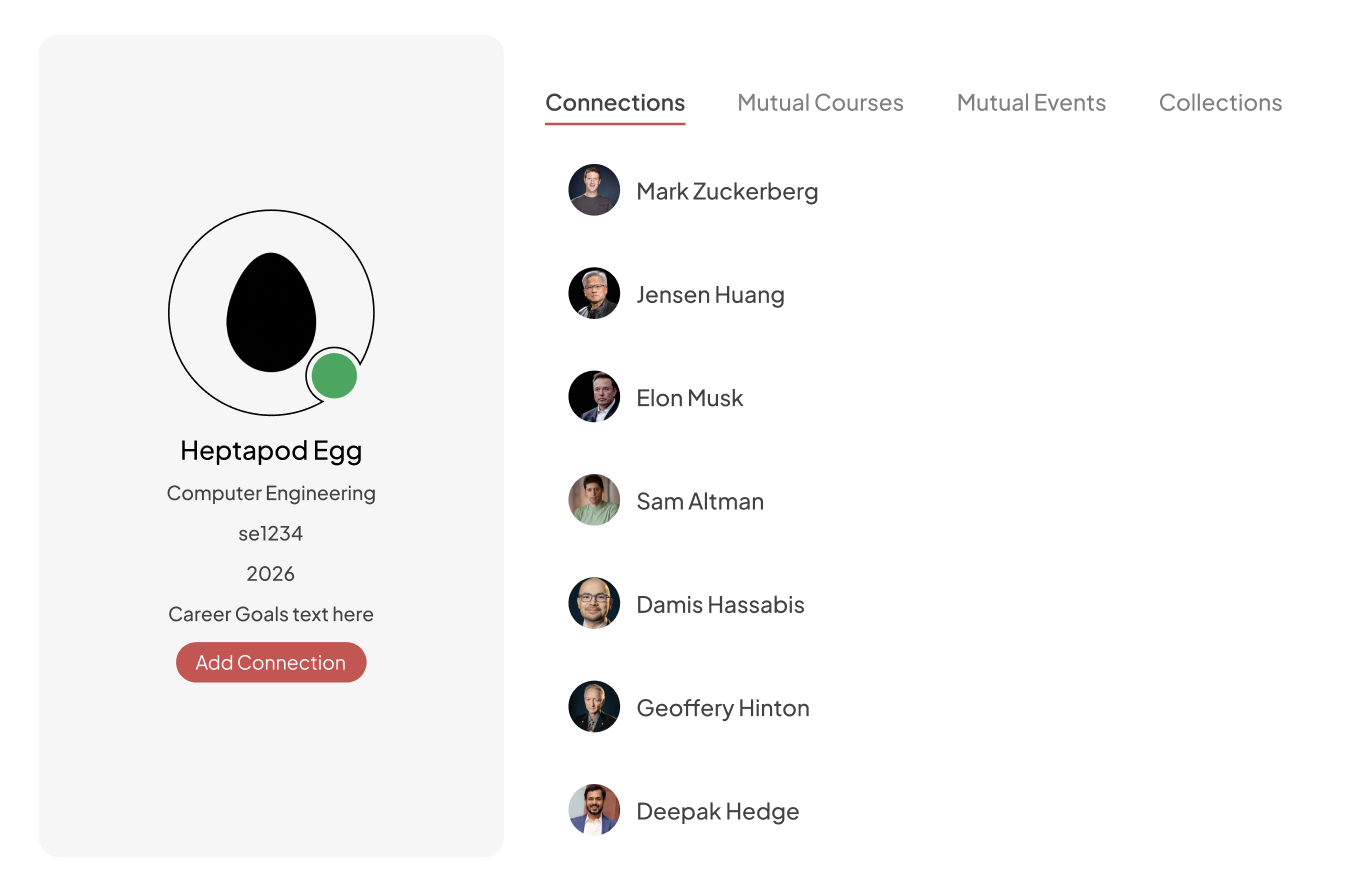Click Mark Zuckerberg's avatar photo
The height and width of the screenshot is (888, 1356).
click(594, 190)
